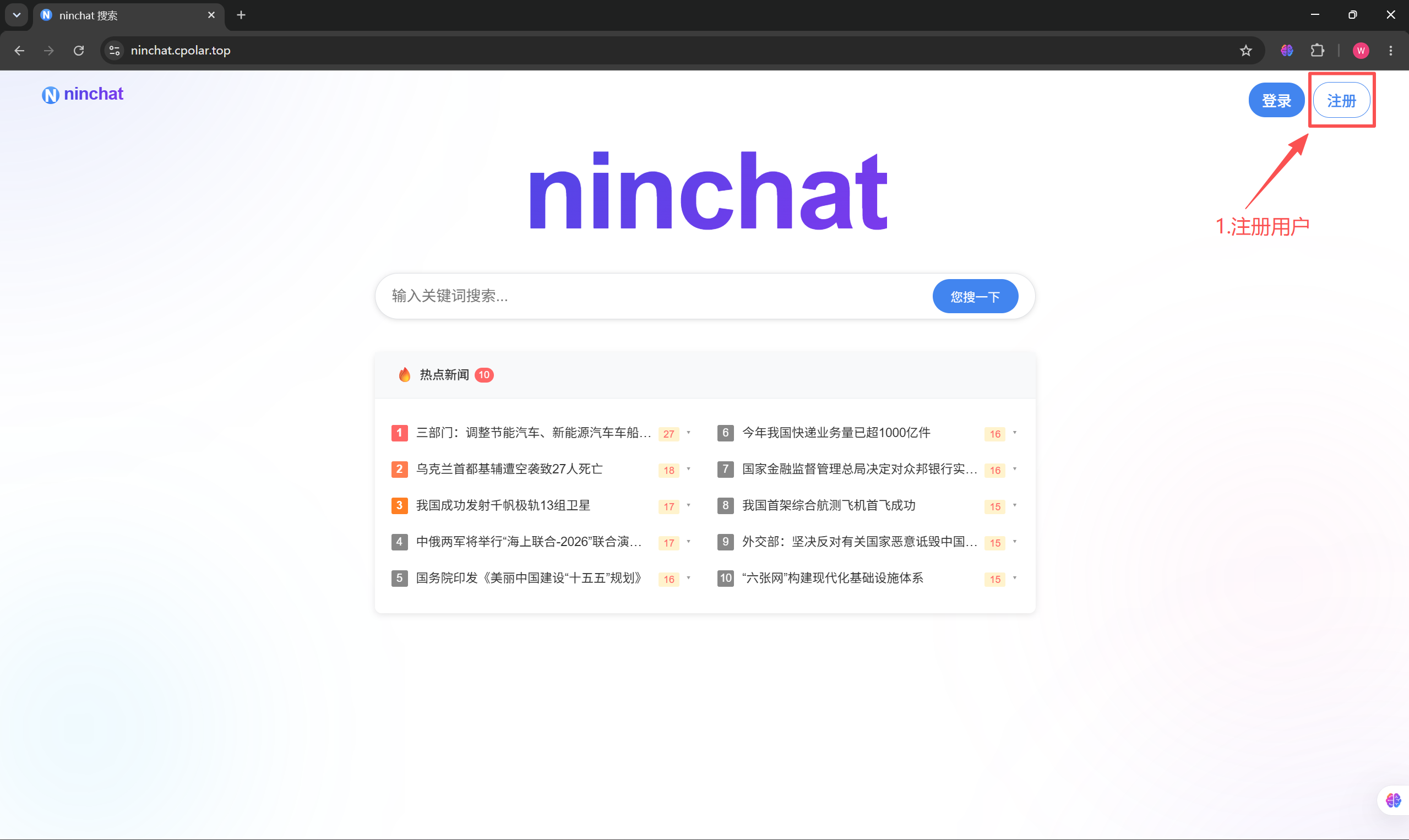Click the address bar URL ninchat.cpolar.top
Viewport: 1409px width, 840px height.
coord(181,51)
